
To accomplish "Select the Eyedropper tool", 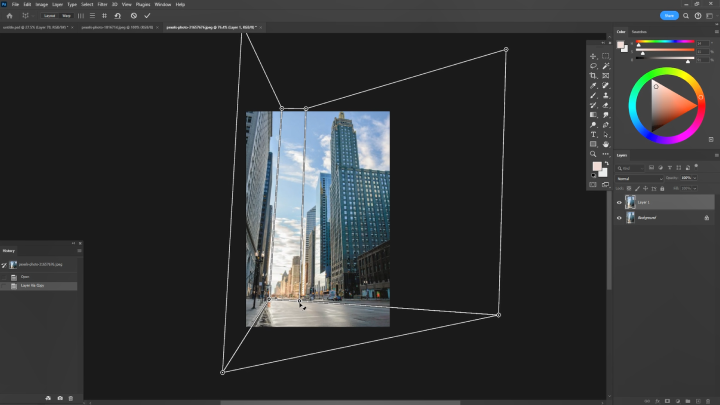I will pos(593,85).
